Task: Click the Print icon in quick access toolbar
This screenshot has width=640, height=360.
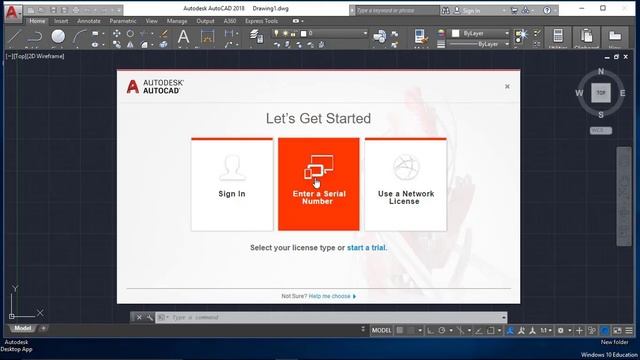Action: pos(76,10)
